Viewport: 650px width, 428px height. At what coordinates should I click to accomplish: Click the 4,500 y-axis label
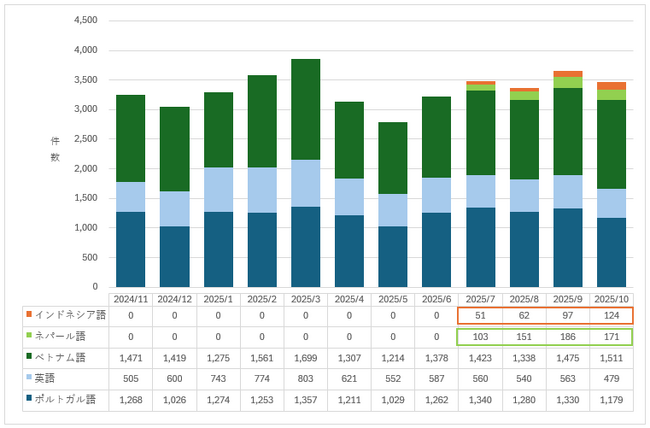[x=86, y=20]
